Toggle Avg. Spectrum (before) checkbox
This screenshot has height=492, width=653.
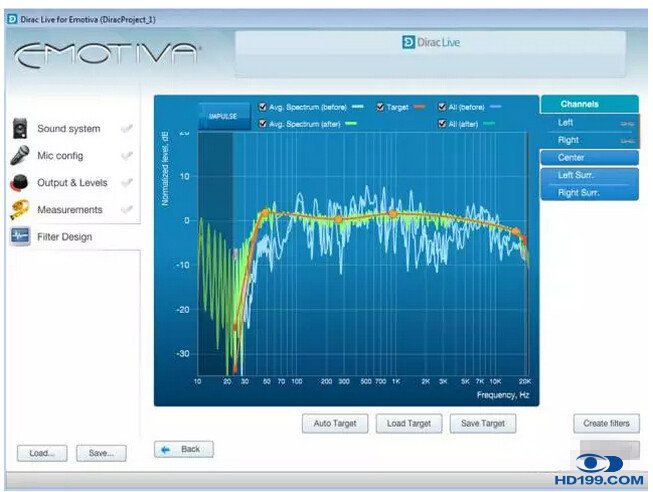[262, 107]
